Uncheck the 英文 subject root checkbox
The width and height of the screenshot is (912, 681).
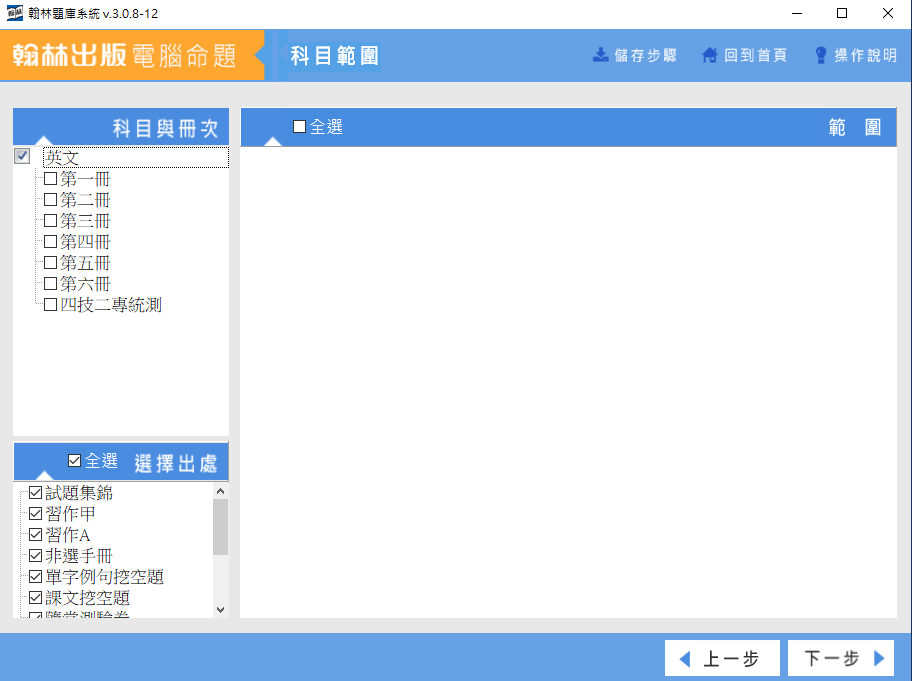[x=22, y=157]
